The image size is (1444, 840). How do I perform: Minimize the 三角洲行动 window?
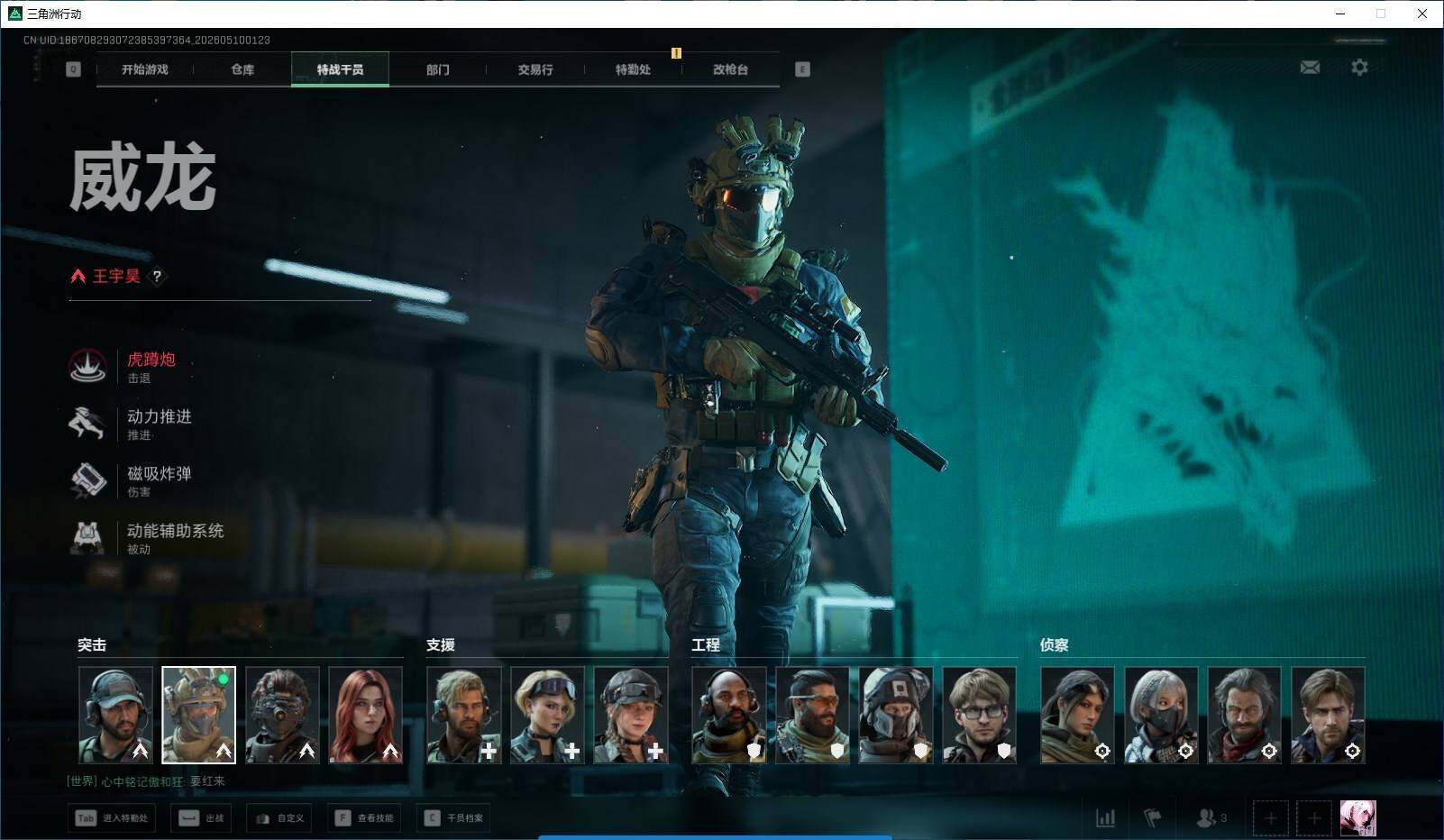tap(1340, 14)
